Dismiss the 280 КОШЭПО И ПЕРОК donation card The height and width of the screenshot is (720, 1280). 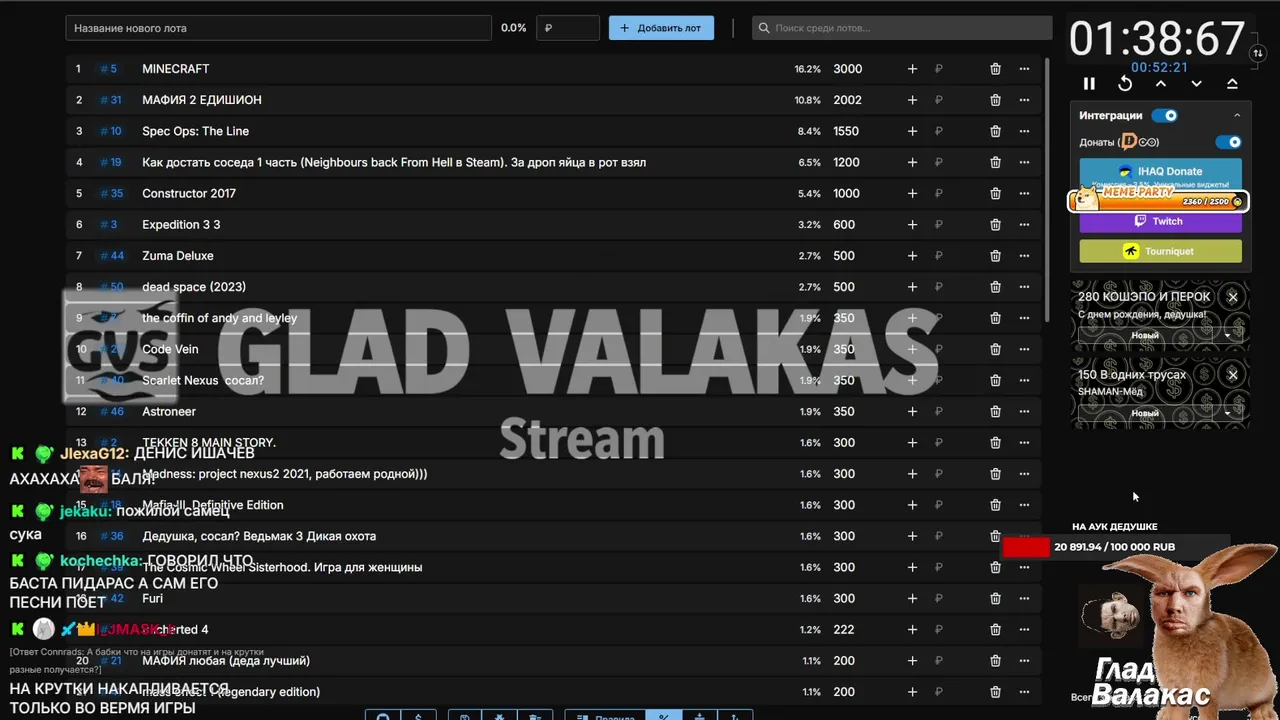click(1233, 297)
